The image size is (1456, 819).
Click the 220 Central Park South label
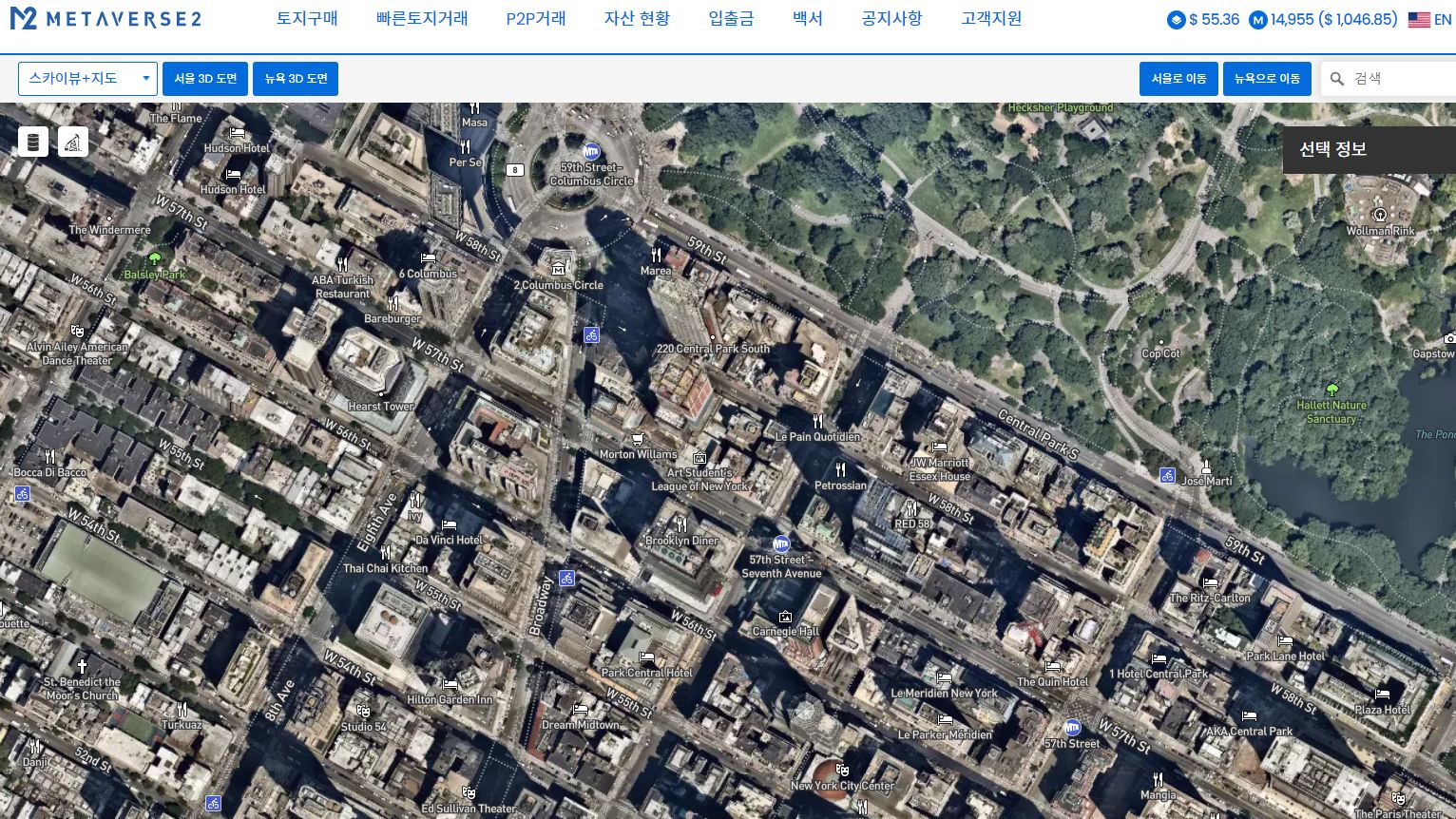713,349
